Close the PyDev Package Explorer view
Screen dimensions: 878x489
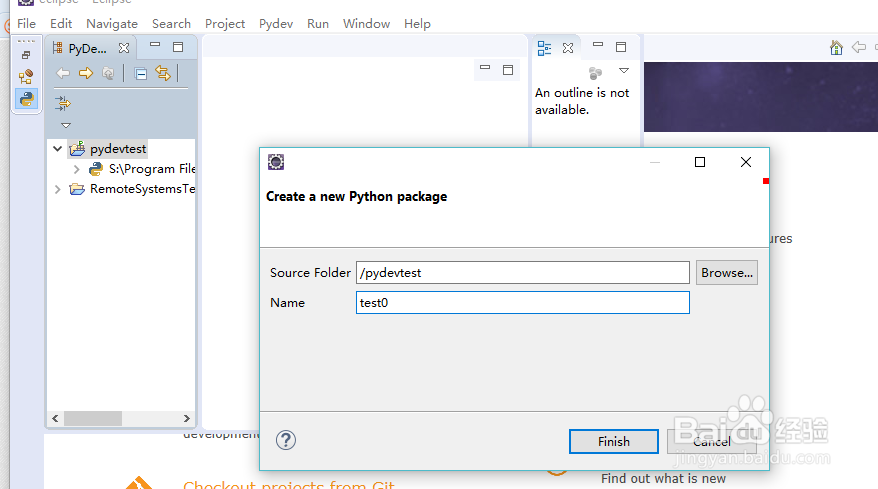click(124, 48)
